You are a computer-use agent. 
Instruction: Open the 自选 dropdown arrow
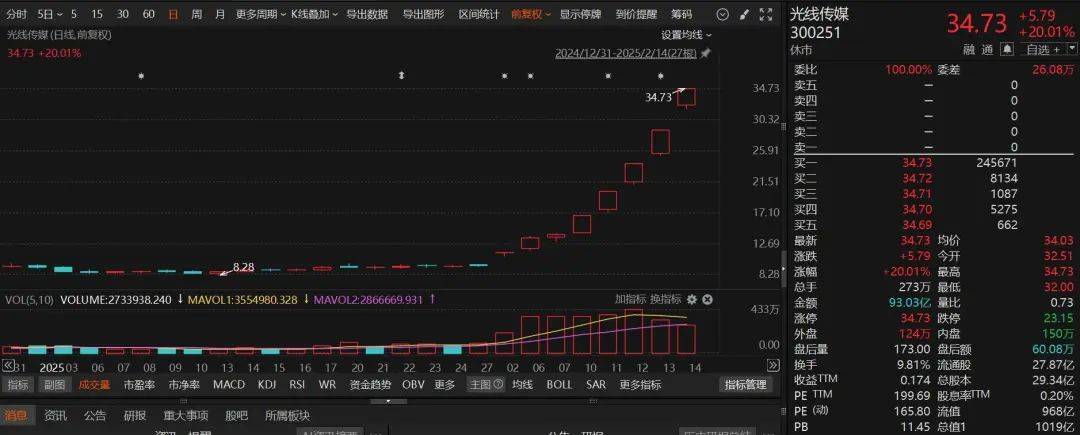tap(1072, 49)
